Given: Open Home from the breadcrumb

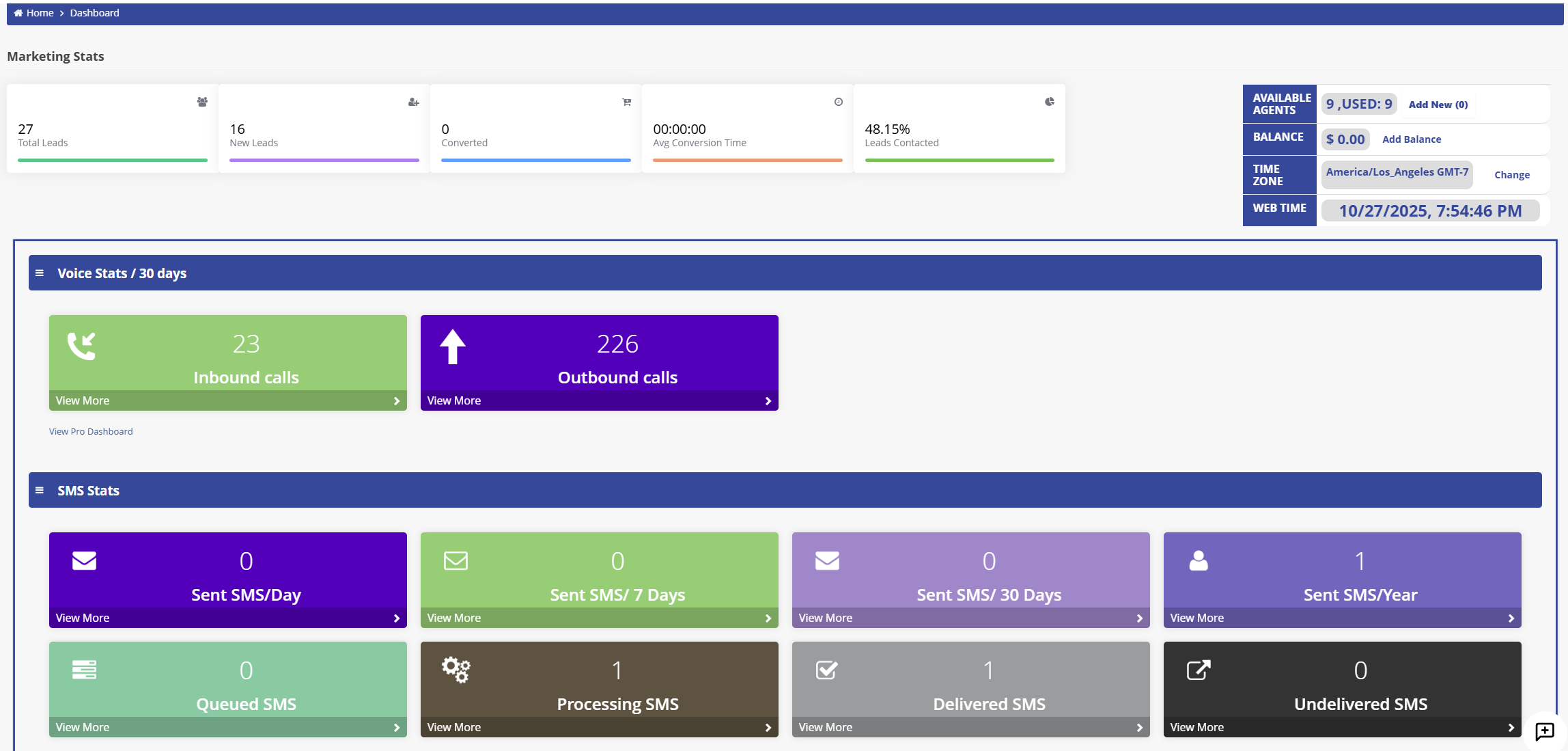Looking at the screenshot, I should [38, 12].
